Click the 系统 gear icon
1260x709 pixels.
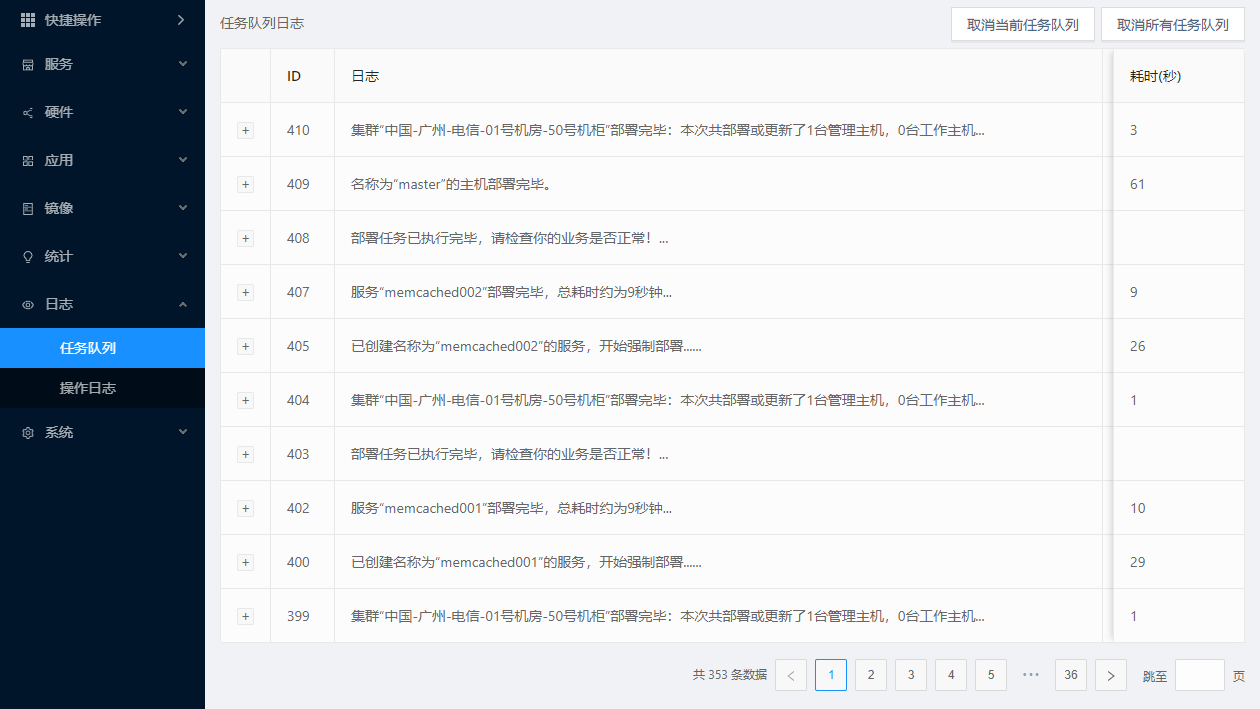[28, 433]
